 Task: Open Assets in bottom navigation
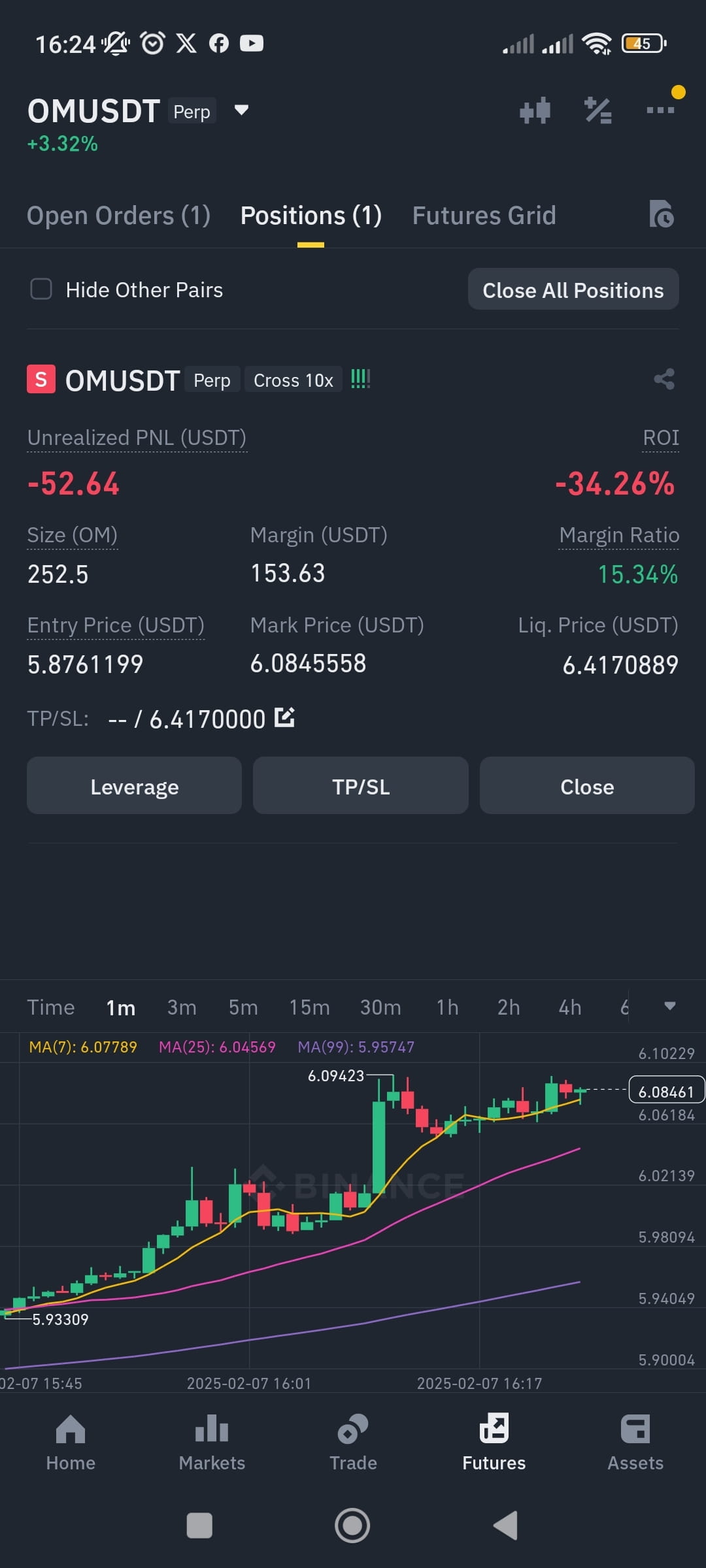635,1444
